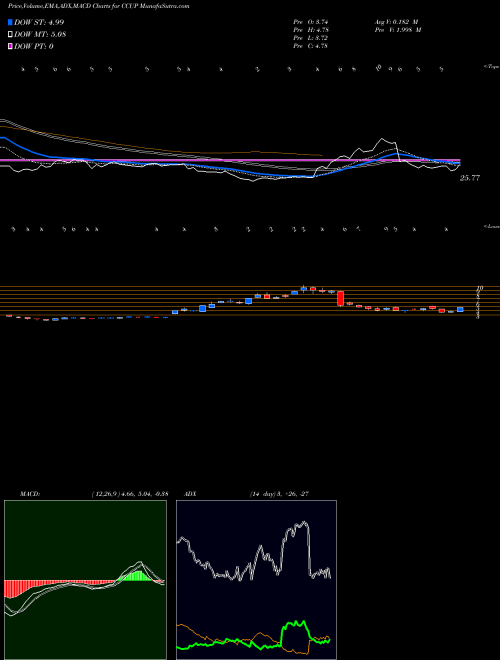Screen dimensions: 500x660
Task: Click the ADX (14 day) values text
Action: [x=278, y=494]
